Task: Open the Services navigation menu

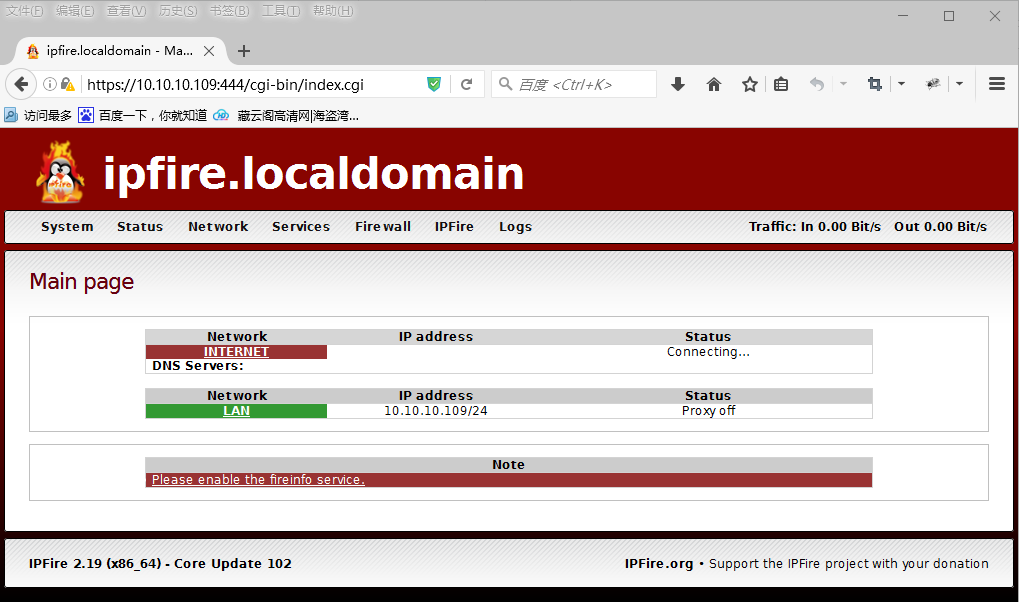Action: 301,226
